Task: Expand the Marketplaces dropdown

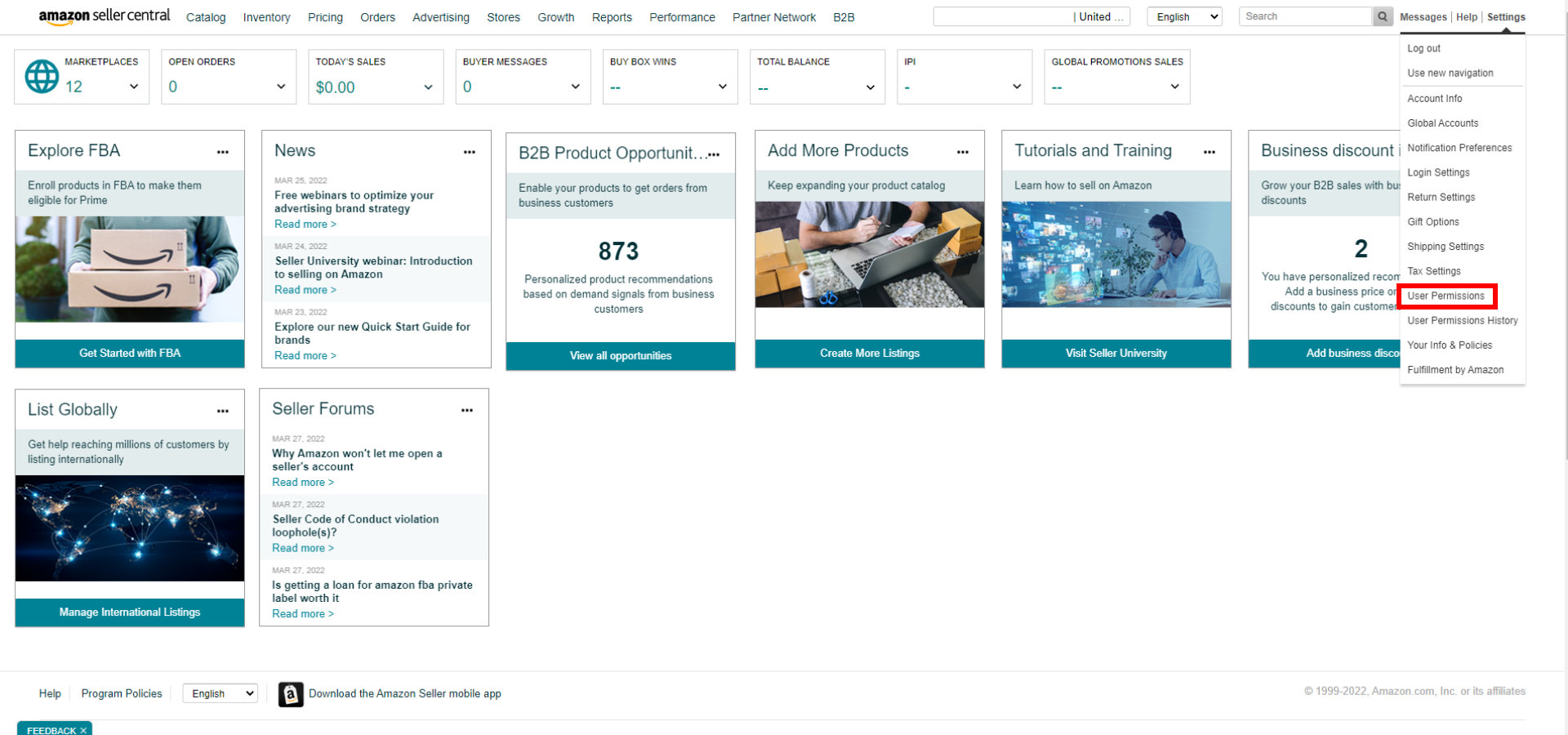Action: pyautogui.click(x=134, y=87)
